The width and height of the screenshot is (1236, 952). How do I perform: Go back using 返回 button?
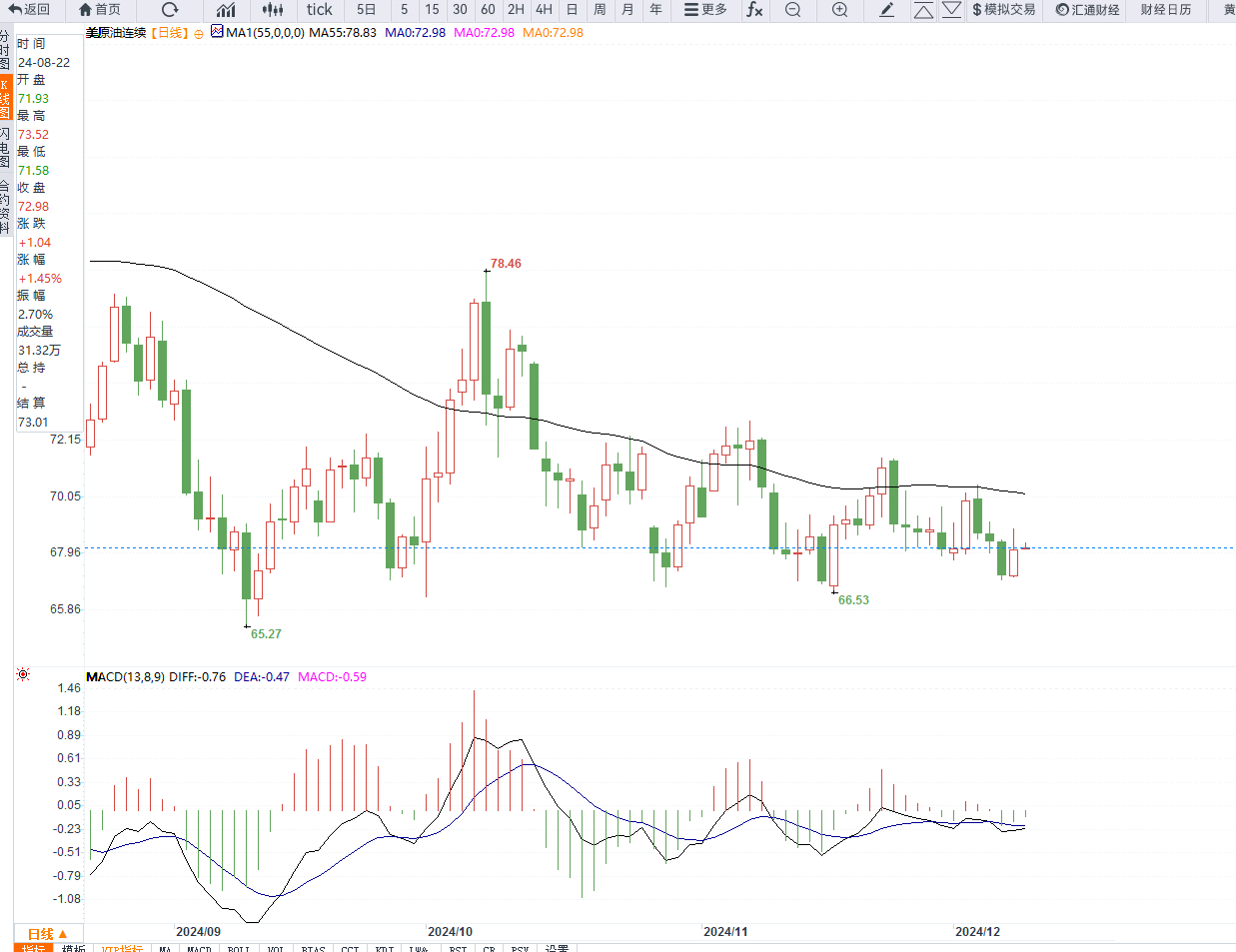[x=29, y=10]
